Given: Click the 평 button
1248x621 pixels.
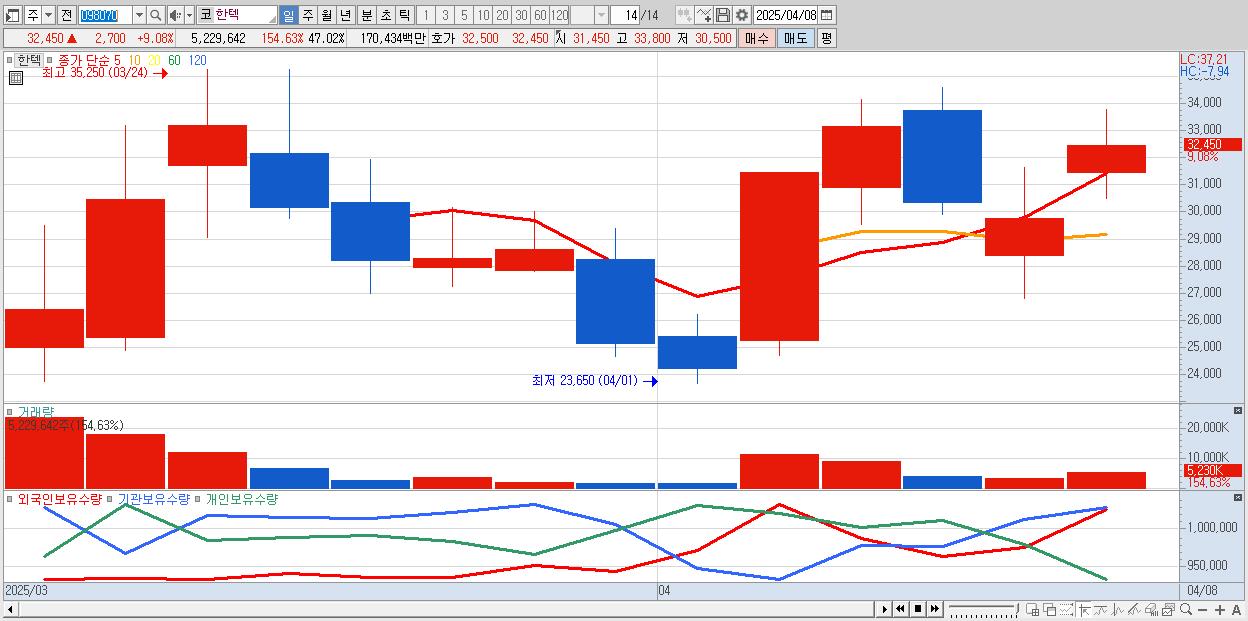Looking at the screenshot, I should pyautogui.click(x=826, y=38).
